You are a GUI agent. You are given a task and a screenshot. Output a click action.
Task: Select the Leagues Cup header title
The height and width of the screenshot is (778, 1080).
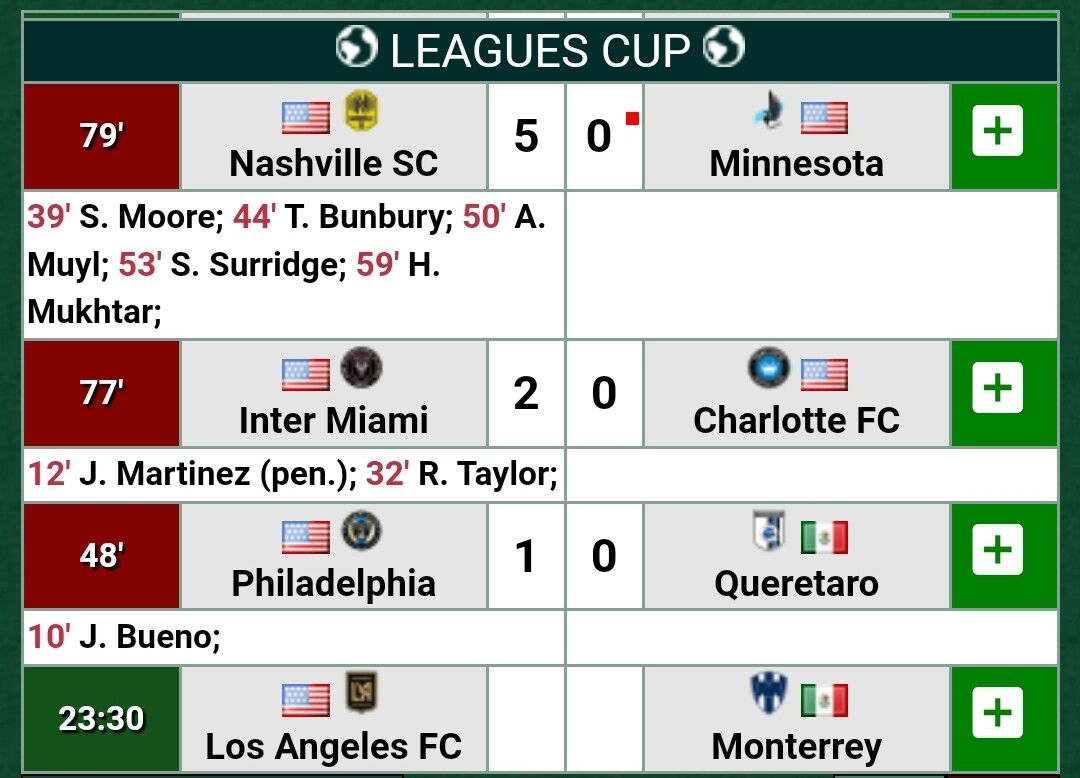(x=541, y=50)
